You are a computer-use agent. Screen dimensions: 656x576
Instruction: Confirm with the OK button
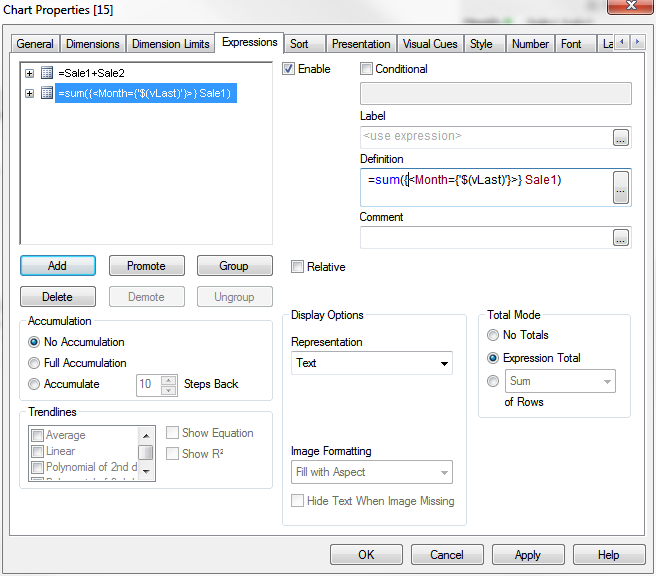pos(366,555)
